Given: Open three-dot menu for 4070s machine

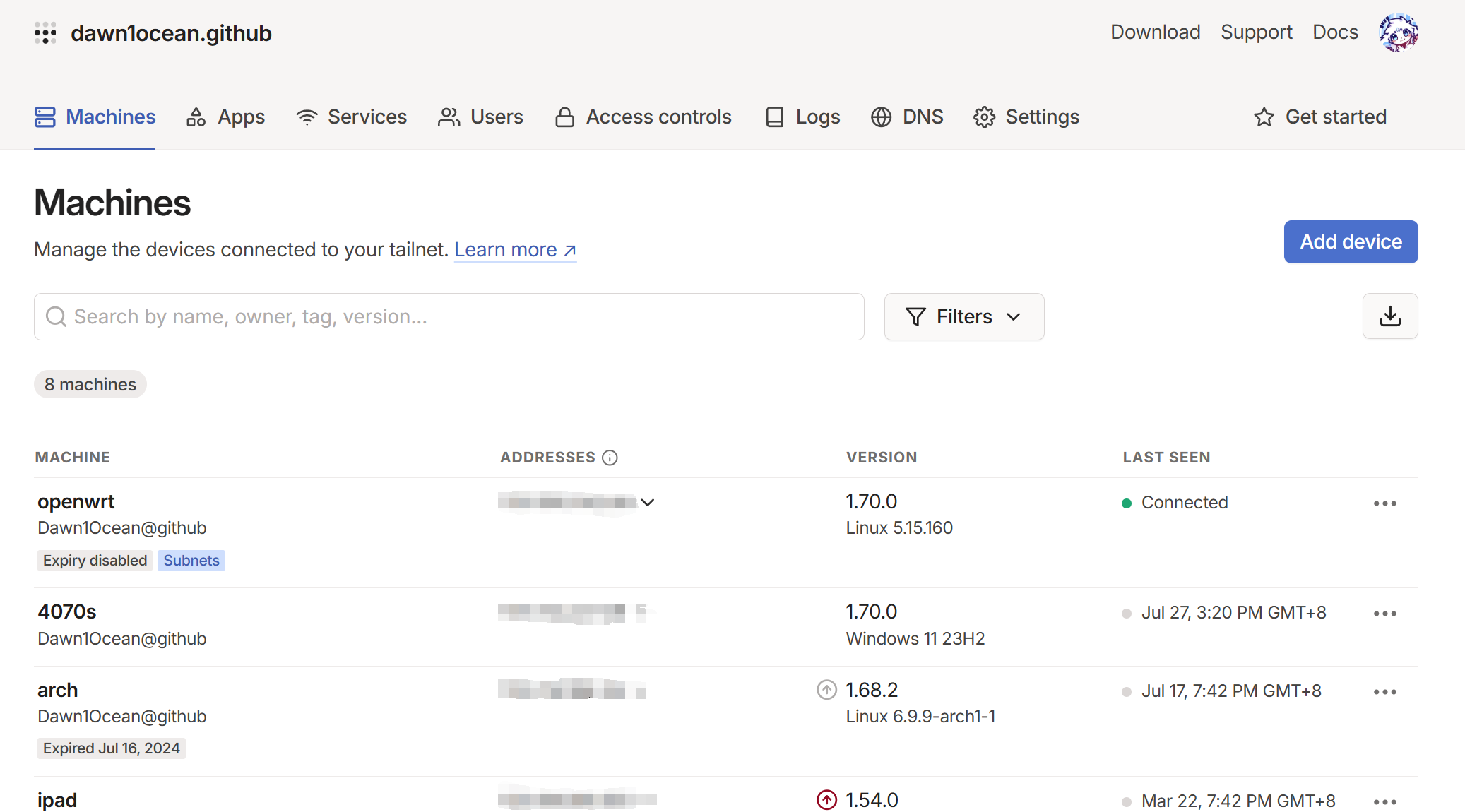Looking at the screenshot, I should click(1384, 614).
